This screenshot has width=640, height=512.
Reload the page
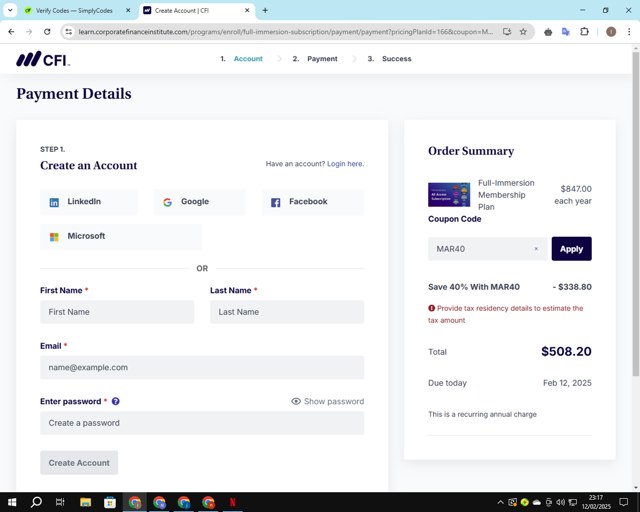(47, 31)
